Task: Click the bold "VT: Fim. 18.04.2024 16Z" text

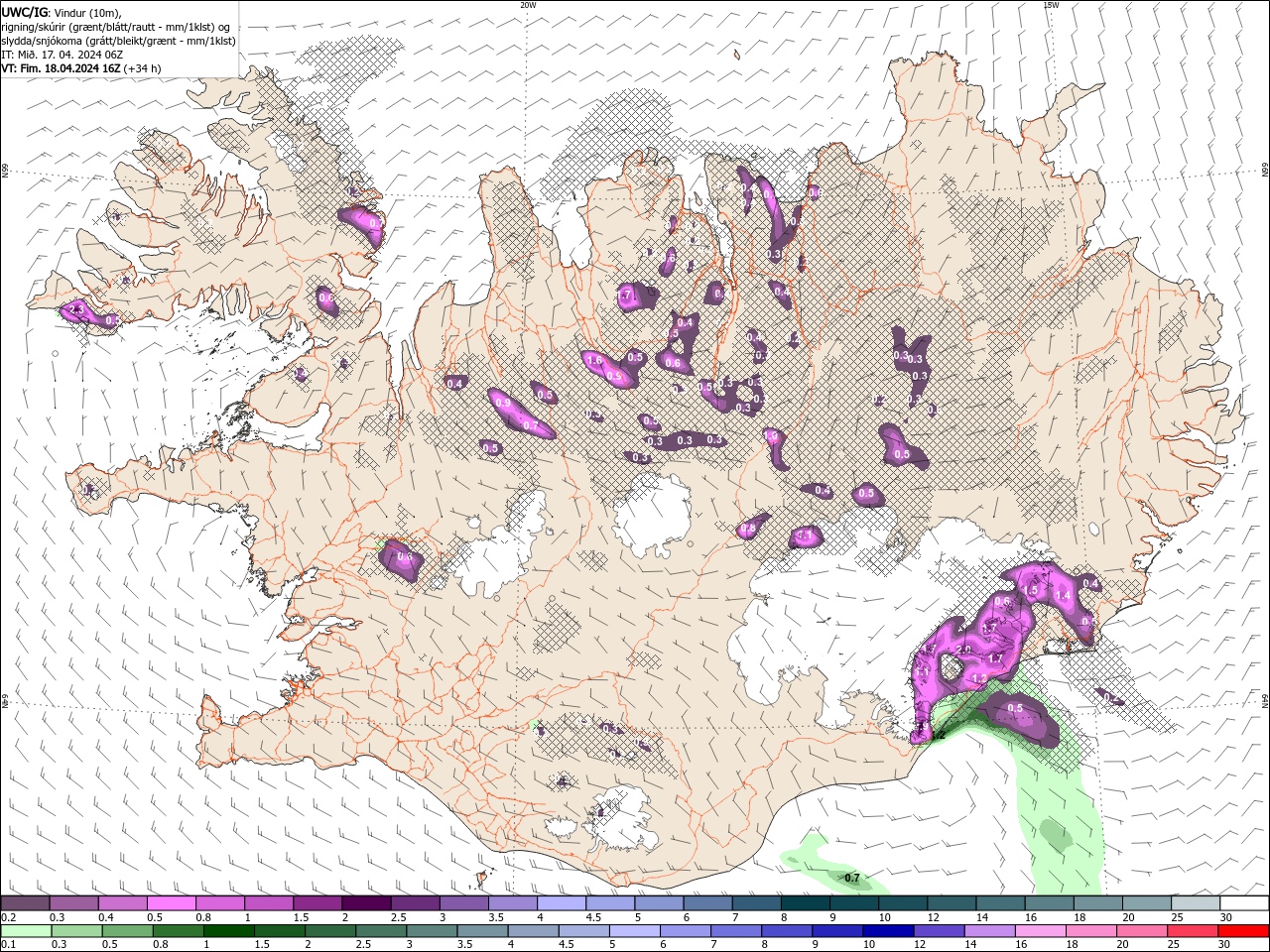Action: pos(61,68)
